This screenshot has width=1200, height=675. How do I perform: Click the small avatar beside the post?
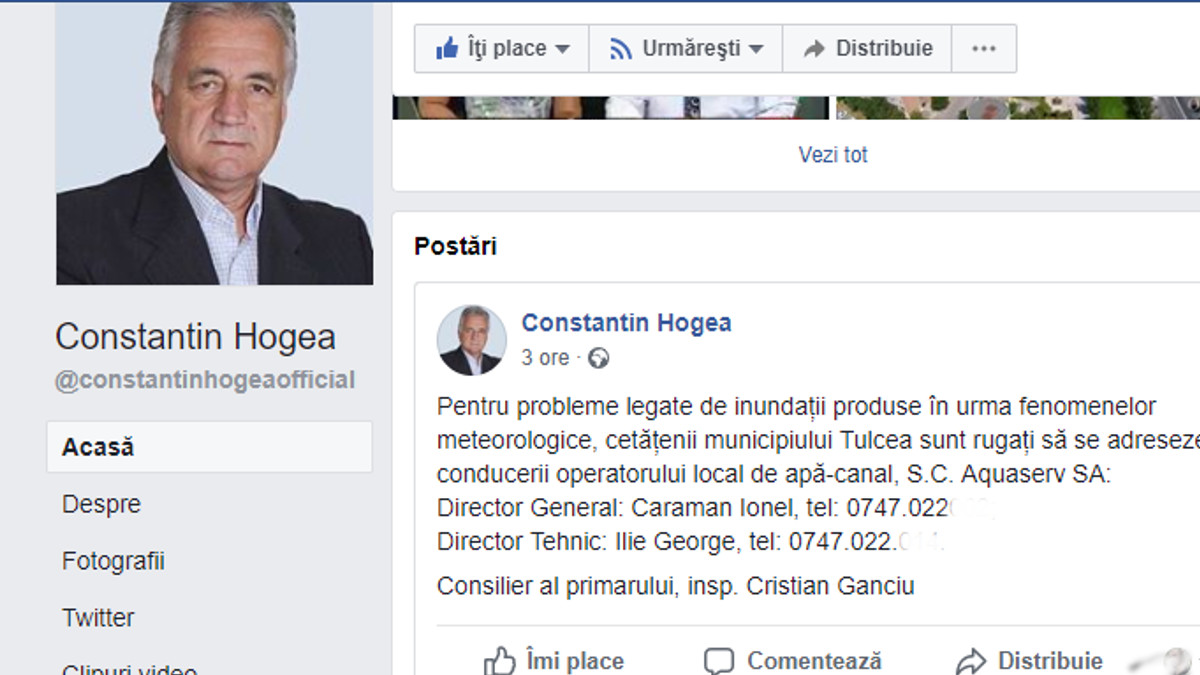click(x=471, y=340)
